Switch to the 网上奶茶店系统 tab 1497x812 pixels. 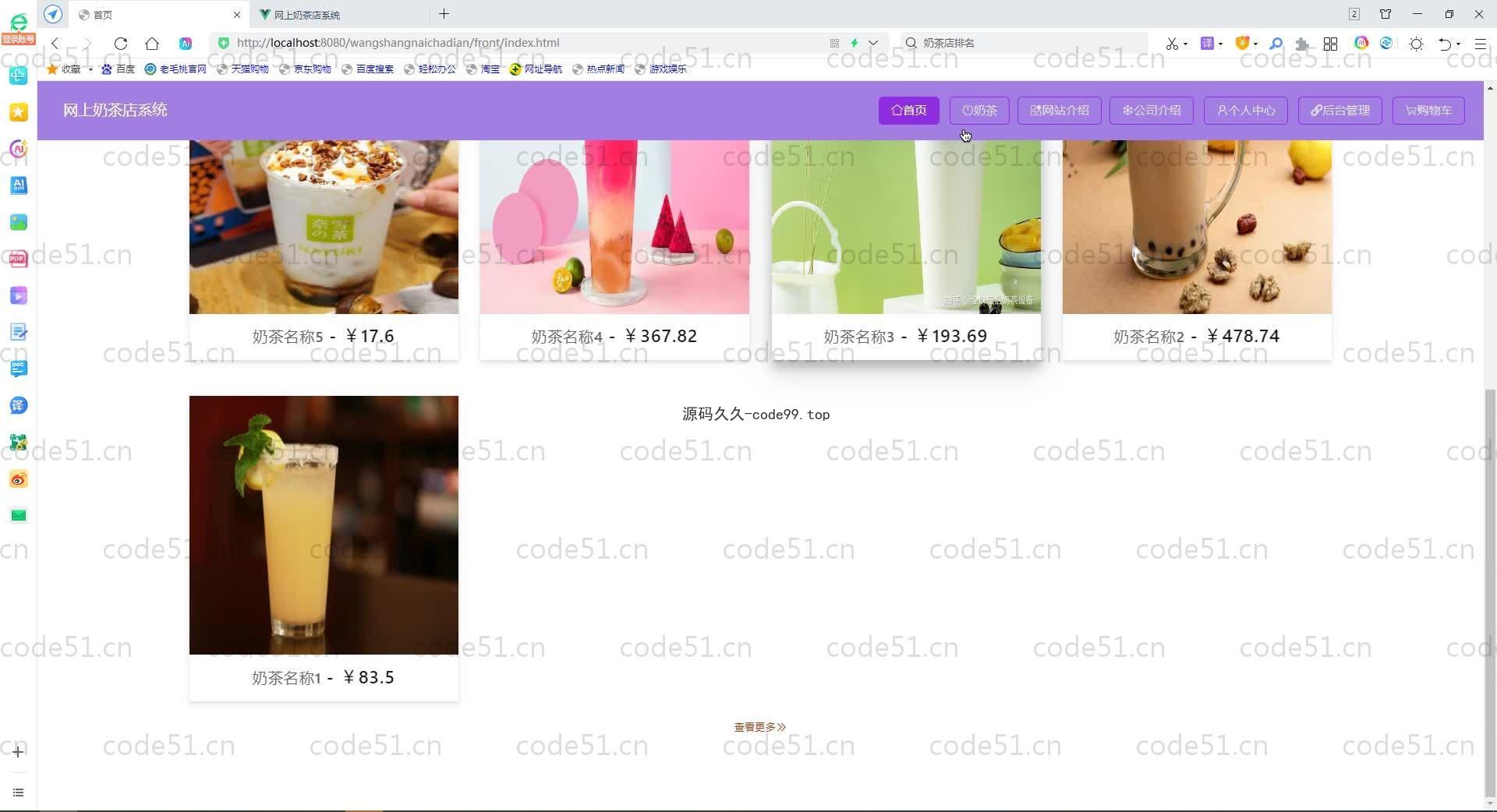[339, 15]
